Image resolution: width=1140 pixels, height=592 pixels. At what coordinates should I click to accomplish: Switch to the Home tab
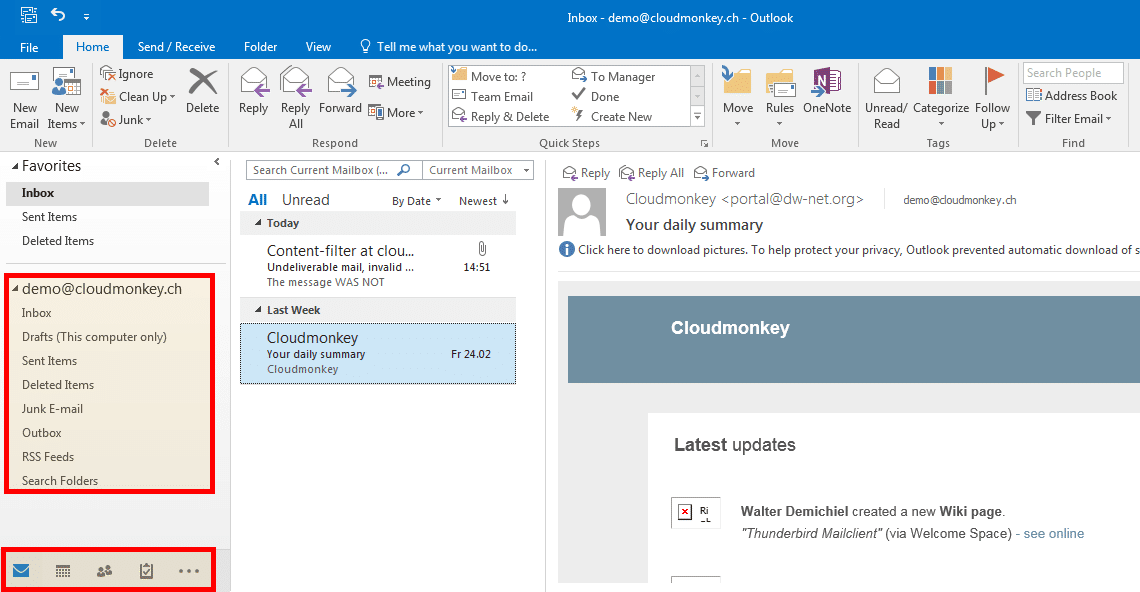(x=92, y=47)
